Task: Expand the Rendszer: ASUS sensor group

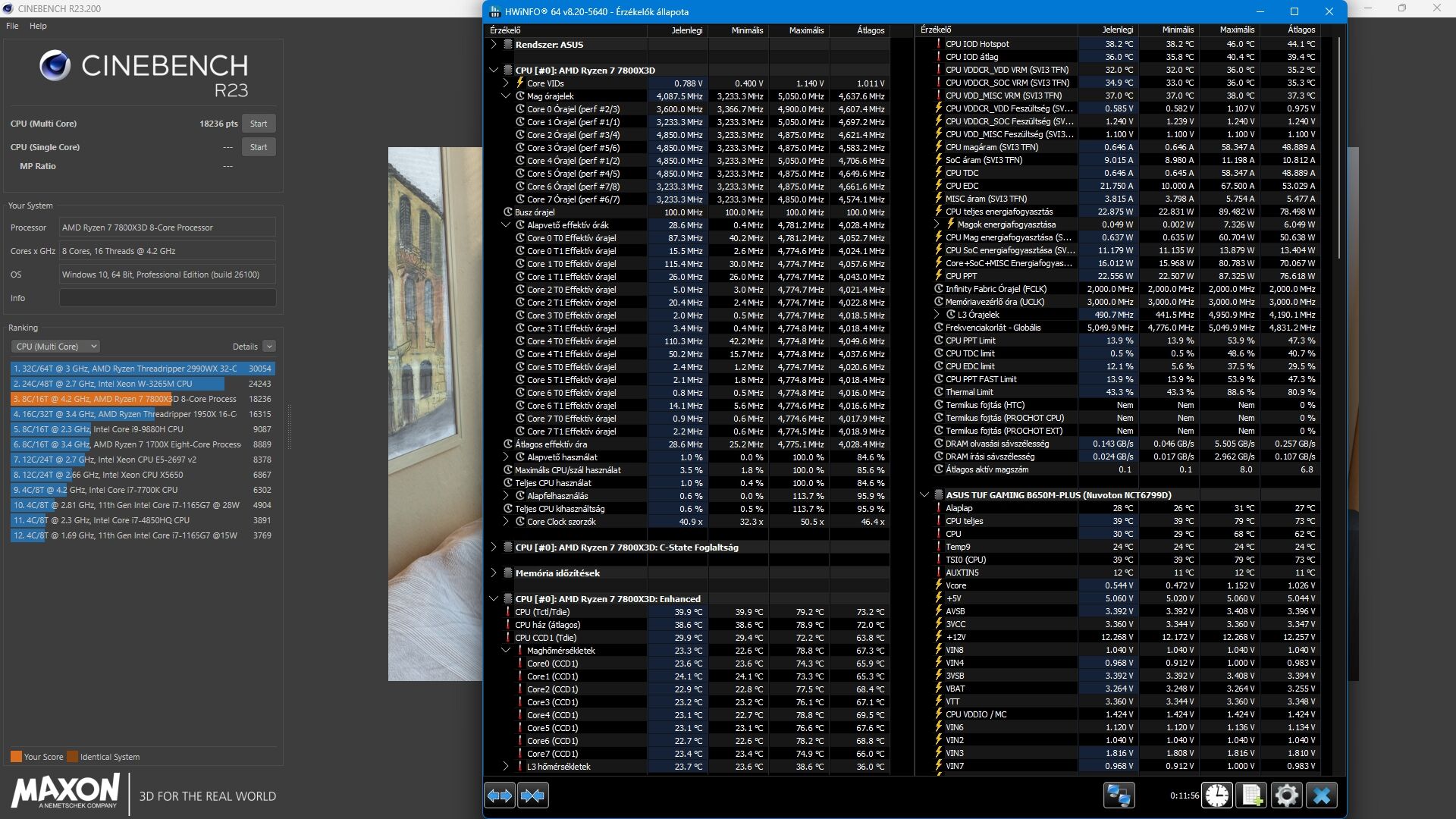Action: click(x=494, y=45)
